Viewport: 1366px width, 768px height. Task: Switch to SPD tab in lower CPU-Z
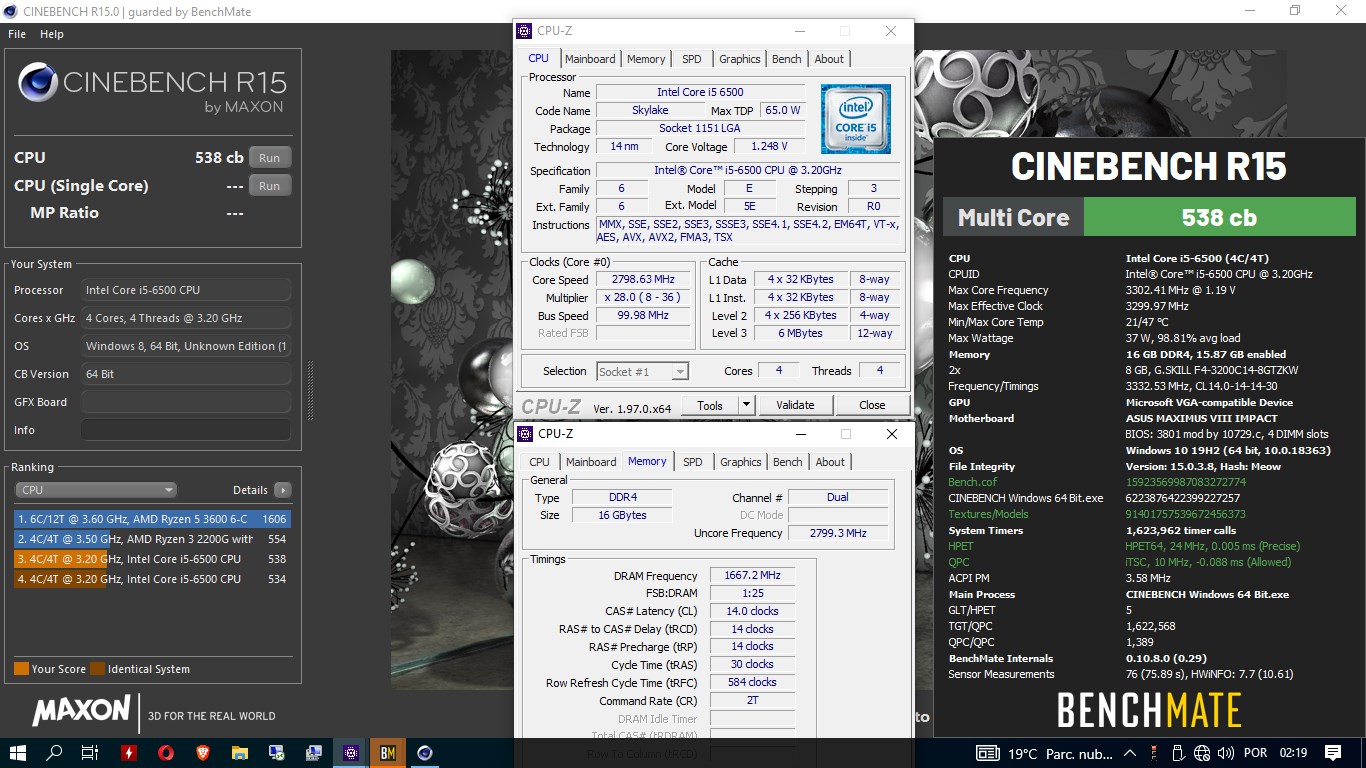(693, 462)
